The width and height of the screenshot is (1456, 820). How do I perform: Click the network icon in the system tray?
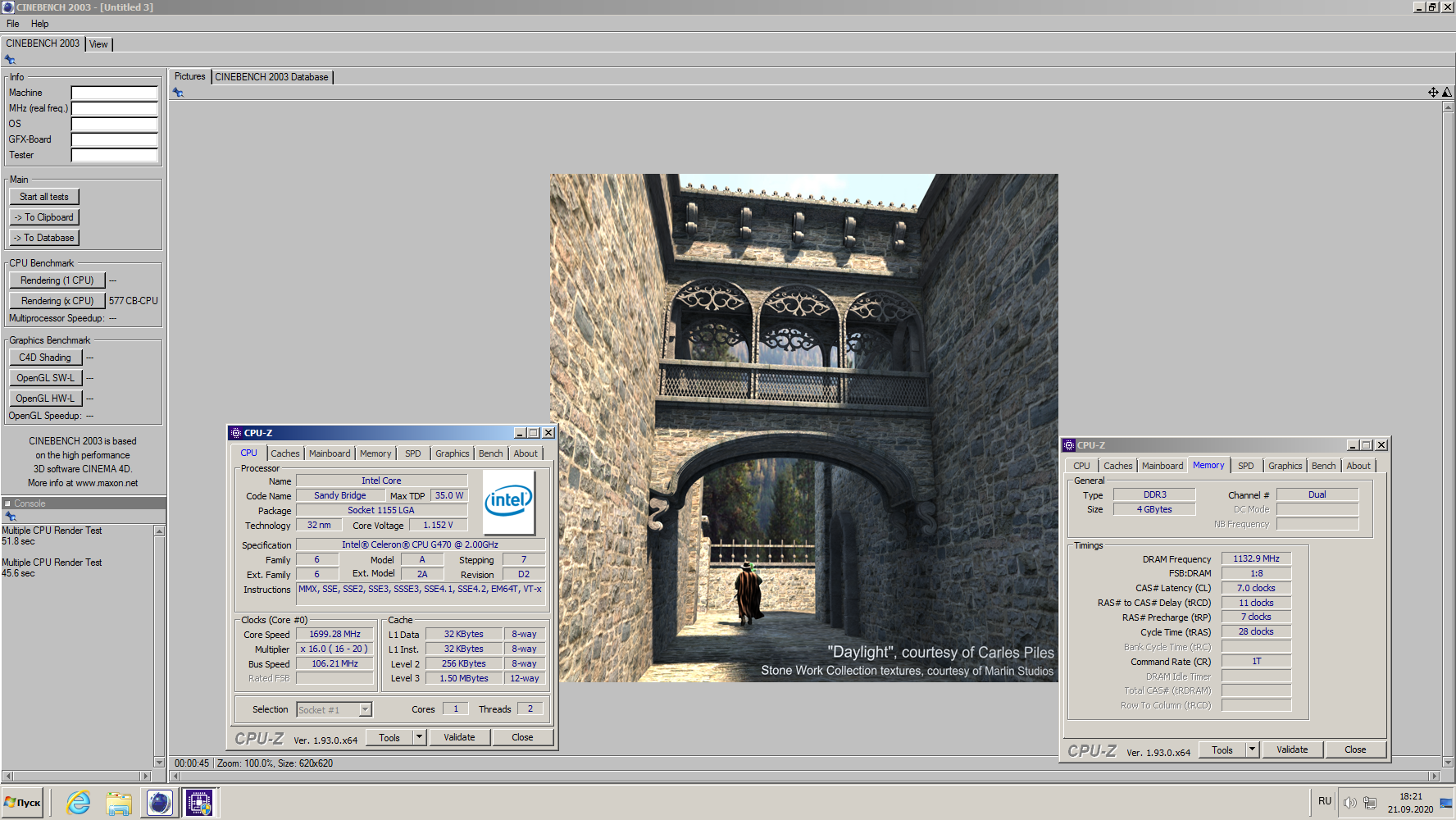pos(1370,803)
